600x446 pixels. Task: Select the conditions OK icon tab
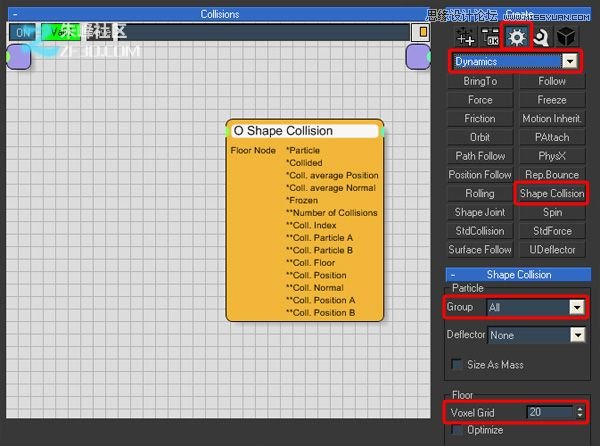point(490,37)
